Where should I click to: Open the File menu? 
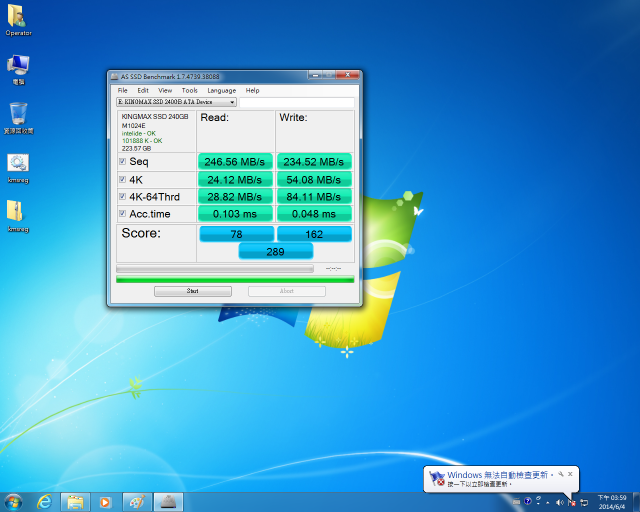pyautogui.click(x=122, y=90)
